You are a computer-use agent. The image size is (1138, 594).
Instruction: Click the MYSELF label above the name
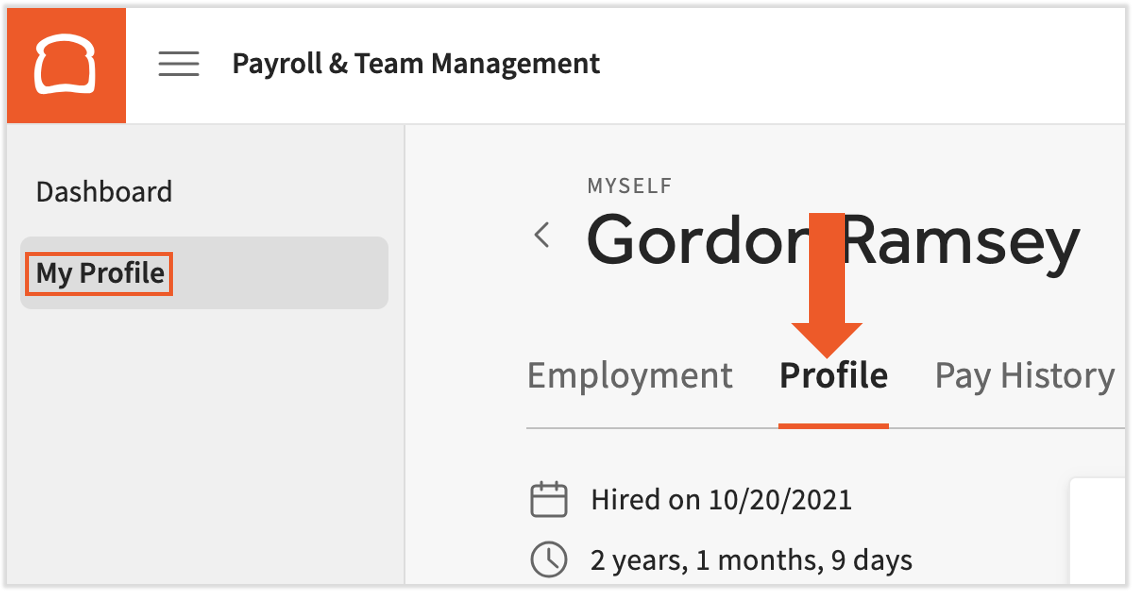630,185
